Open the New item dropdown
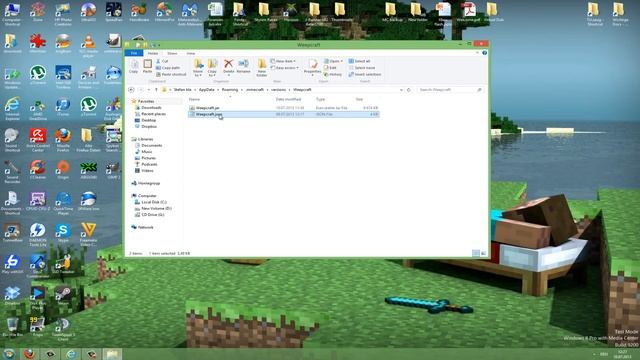 pos(283,61)
